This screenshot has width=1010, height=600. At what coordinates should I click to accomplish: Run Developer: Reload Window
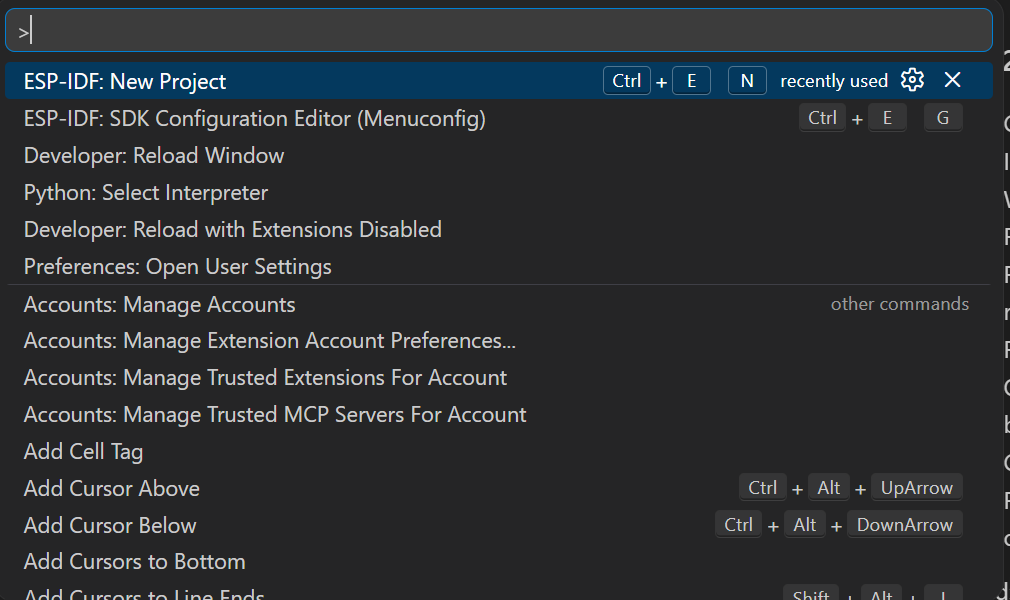[x=499, y=155]
